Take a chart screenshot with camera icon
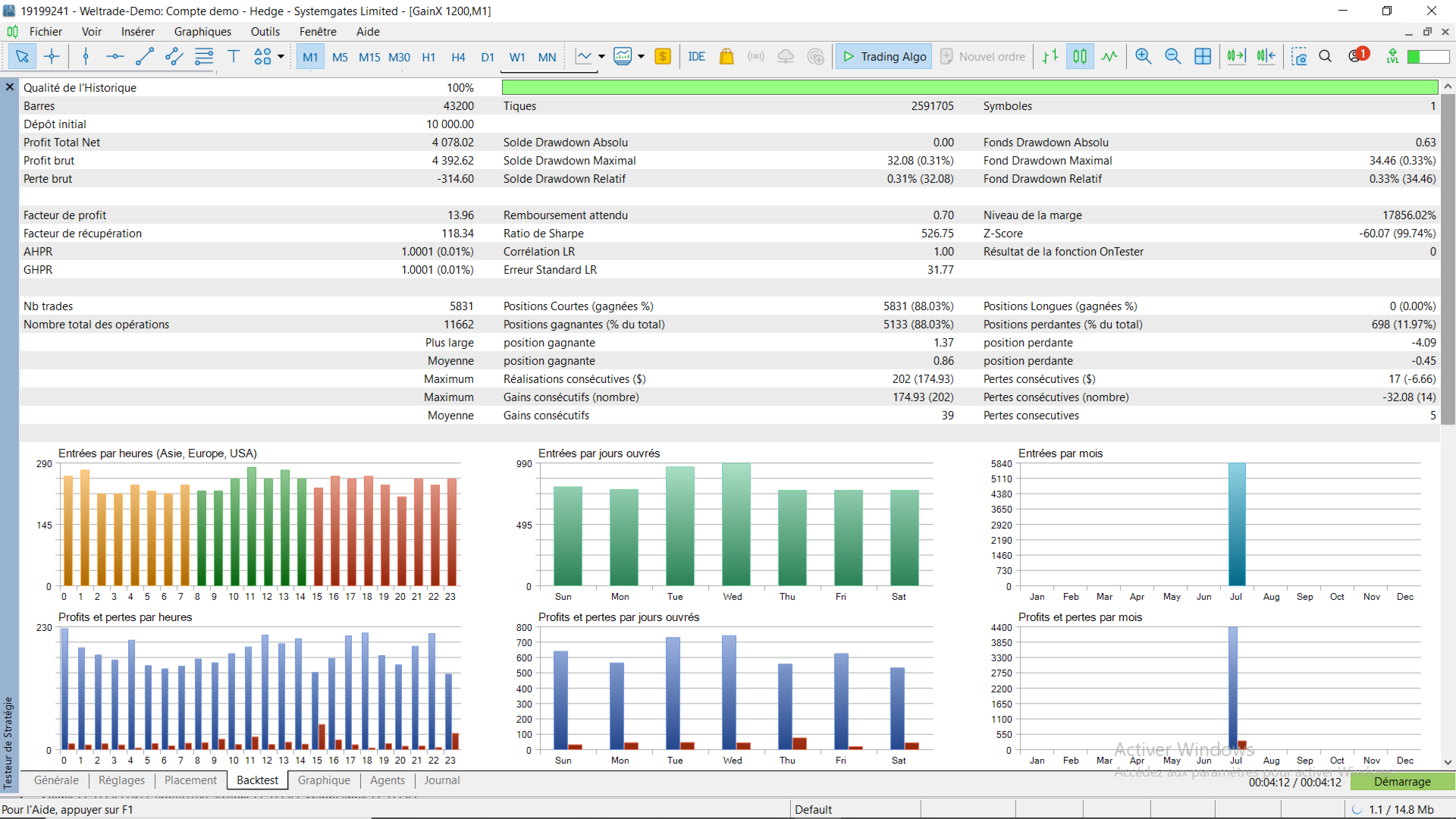The image size is (1456, 819). pos(1299,56)
